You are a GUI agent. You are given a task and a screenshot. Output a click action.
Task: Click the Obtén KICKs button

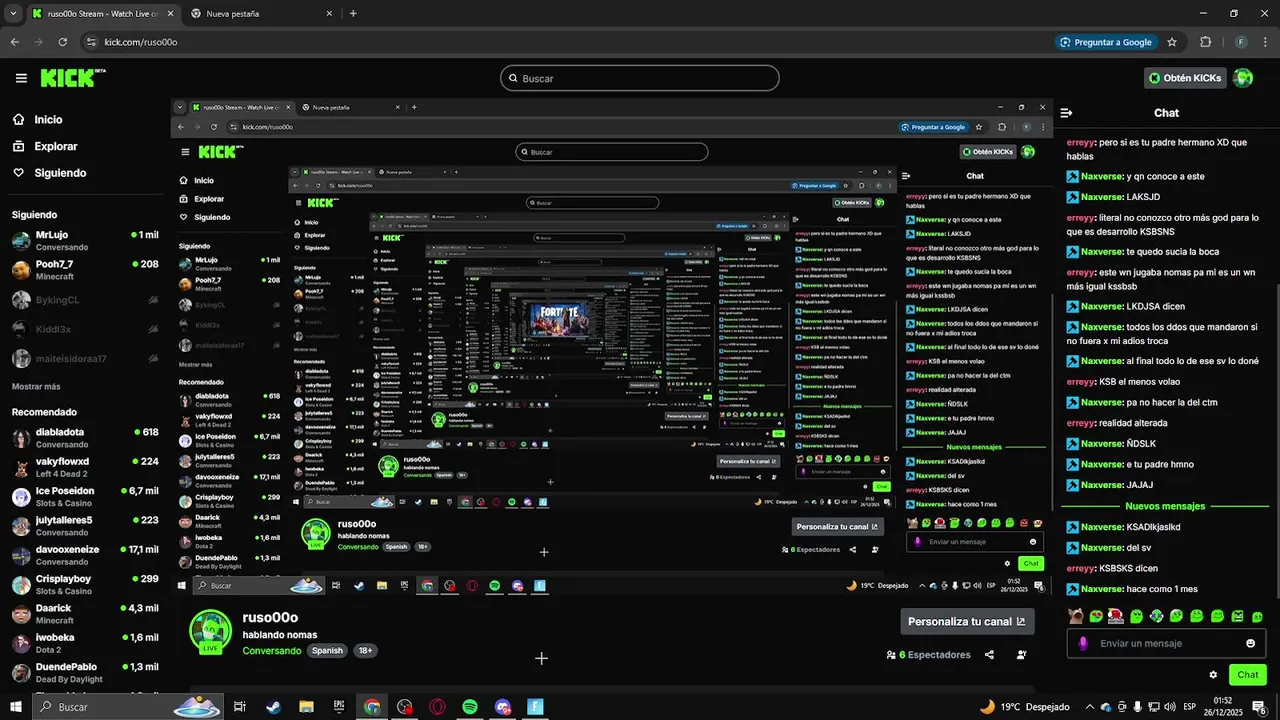pyautogui.click(x=1185, y=78)
